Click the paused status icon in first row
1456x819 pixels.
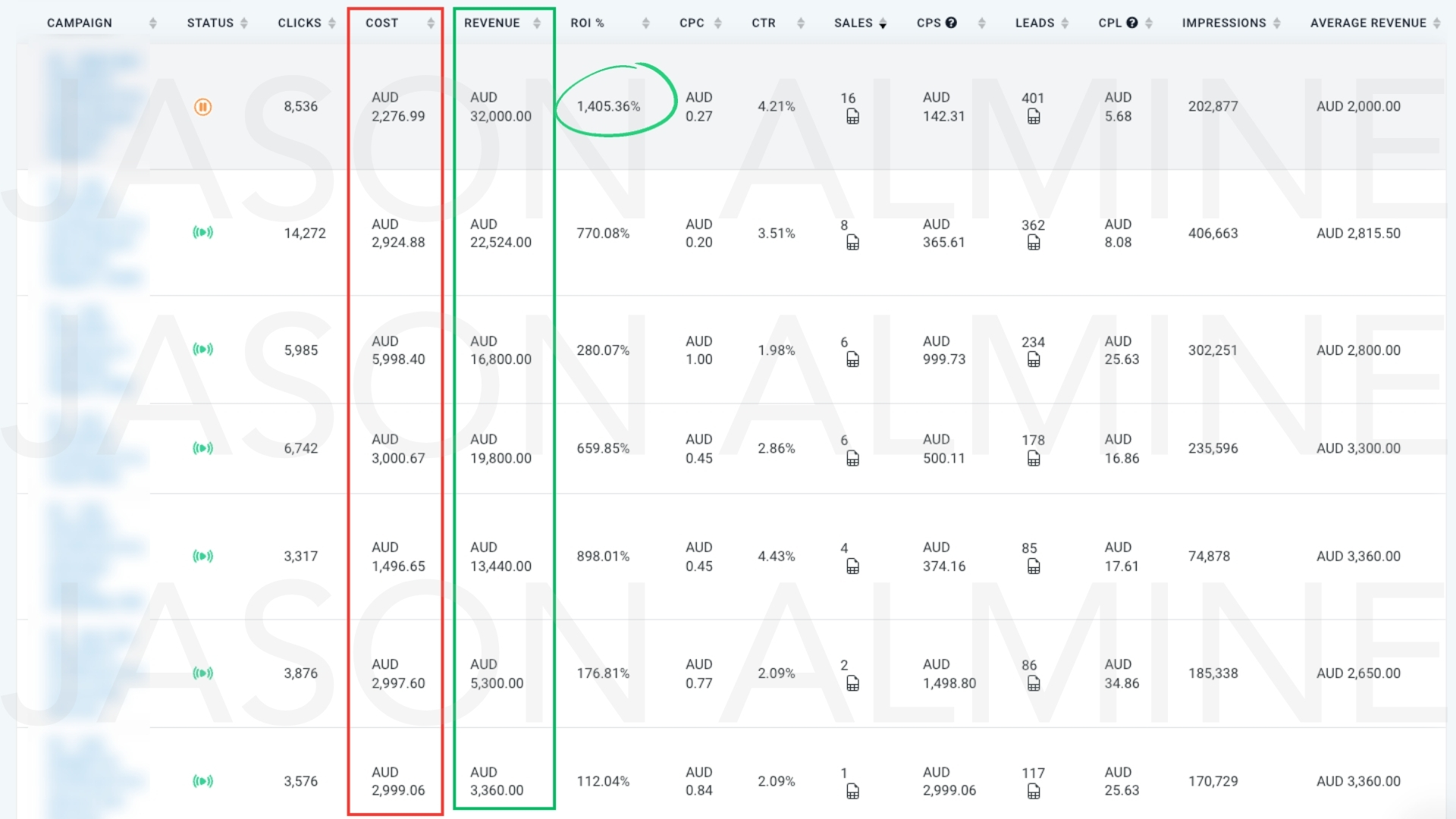pyautogui.click(x=202, y=107)
